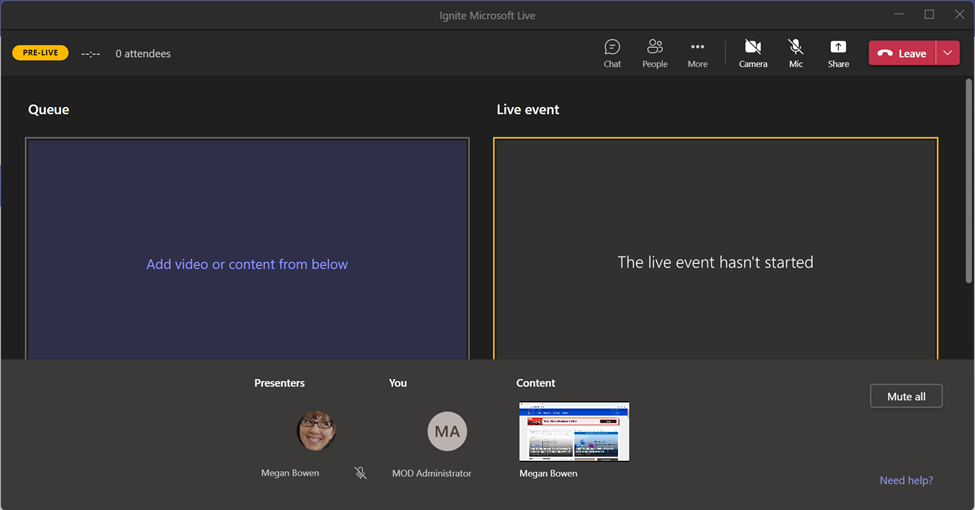
Task: Turn on the Camera
Action: (753, 53)
